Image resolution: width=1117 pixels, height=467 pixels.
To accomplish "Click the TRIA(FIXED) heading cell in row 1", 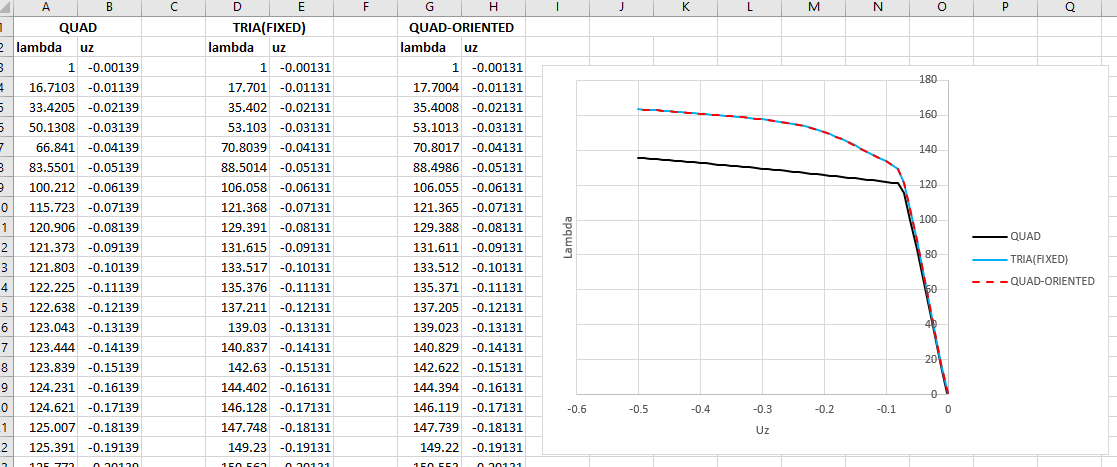I will pyautogui.click(x=269, y=28).
